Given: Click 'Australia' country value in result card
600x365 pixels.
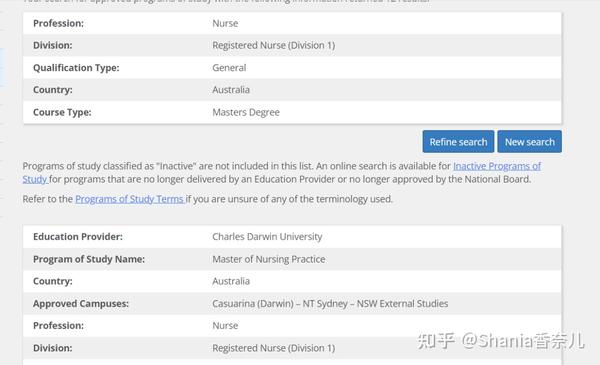Looking at the screenshot, I should click(231, 281).
